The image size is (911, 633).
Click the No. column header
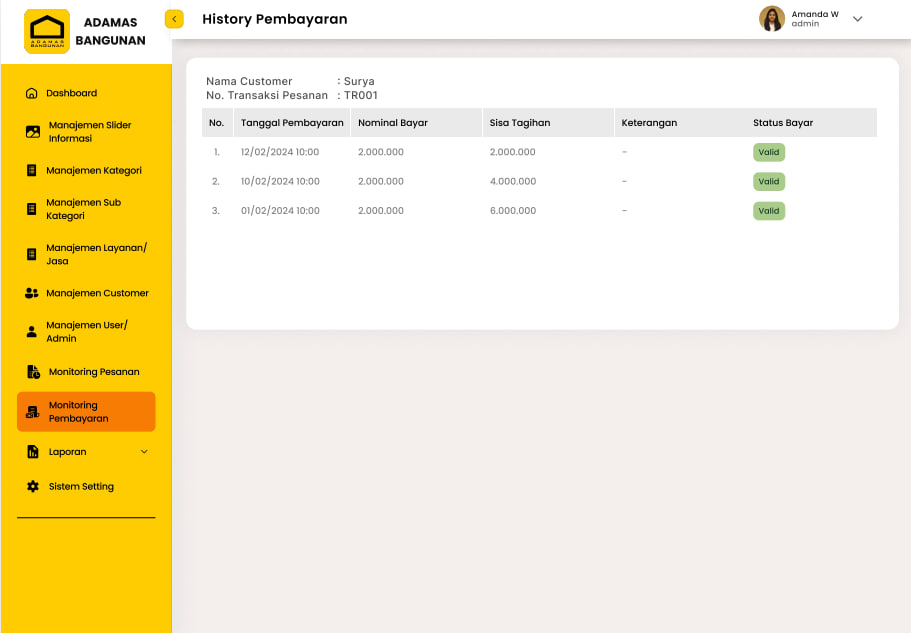[x=217, y=123]
